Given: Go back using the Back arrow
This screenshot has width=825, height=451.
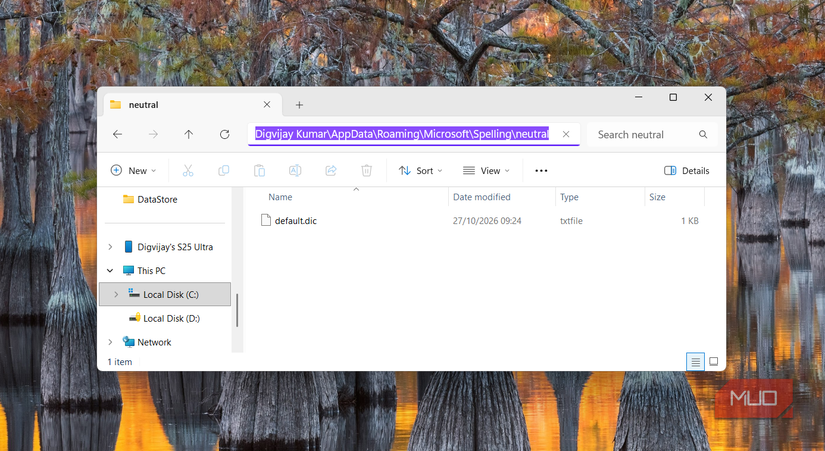Looking at the screenshot, I should coord(117,135).
